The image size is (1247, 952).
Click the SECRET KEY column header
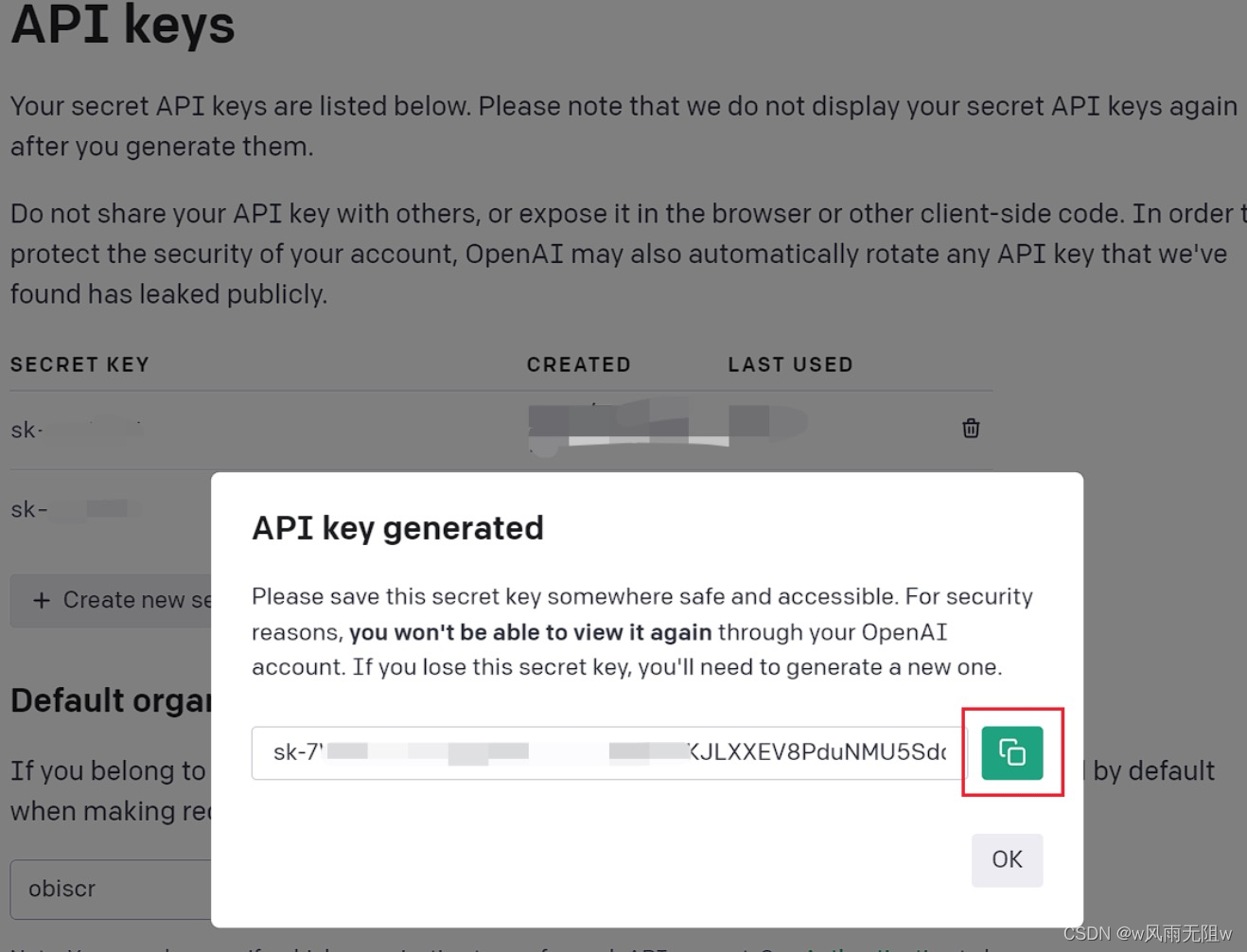(79, 364)
